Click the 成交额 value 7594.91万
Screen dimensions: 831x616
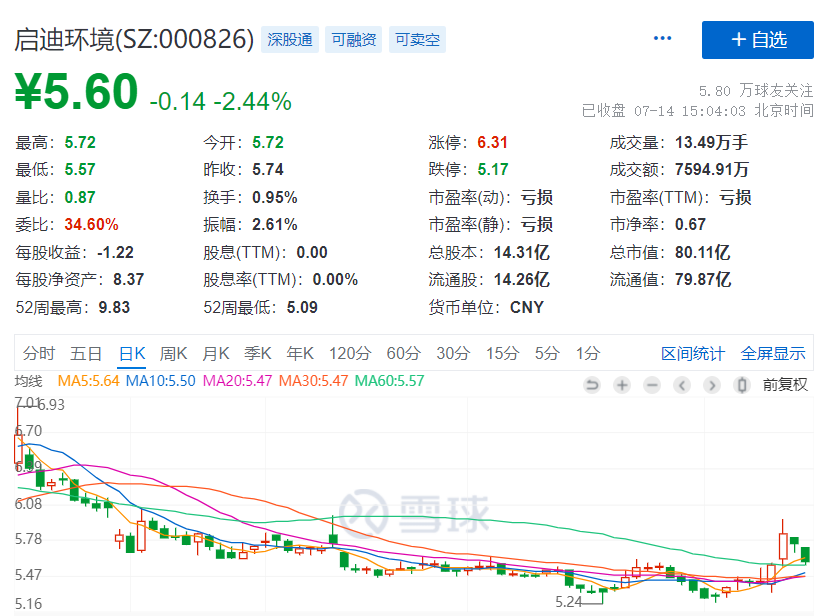point(712,170)
